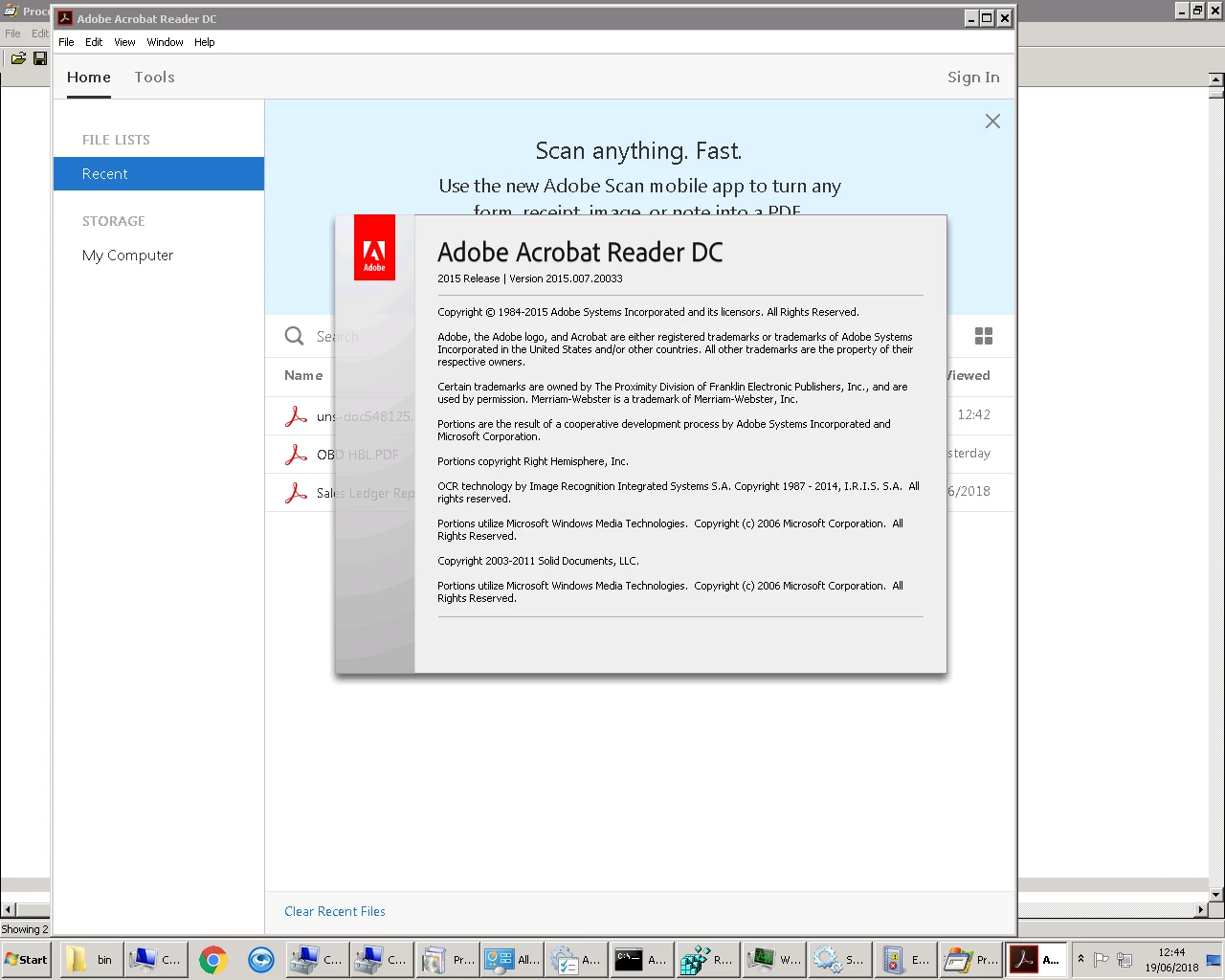Image resolution: width=1225 pixels, height=980 pixels.
Task: Open command prompt taskbar button
Action: pyautogui.click(x=640, y=960)
